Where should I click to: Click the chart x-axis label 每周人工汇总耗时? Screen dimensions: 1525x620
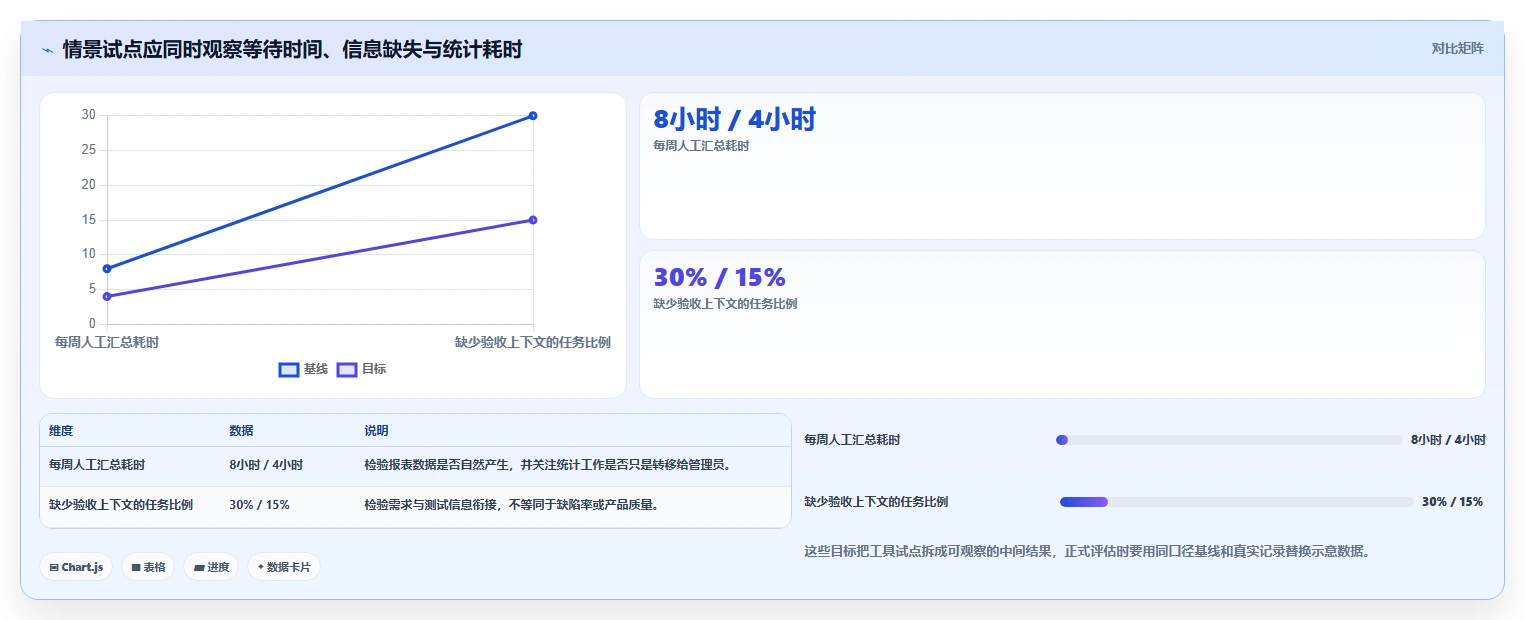(x=107, y=342)
